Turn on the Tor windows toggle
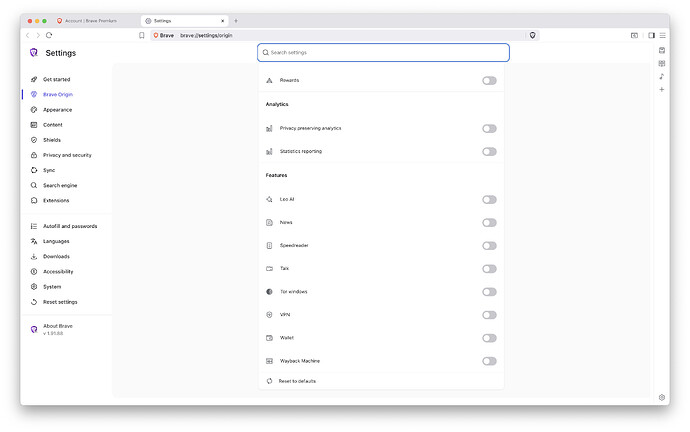The image size is (690, 432). click(x=489, y=292)
